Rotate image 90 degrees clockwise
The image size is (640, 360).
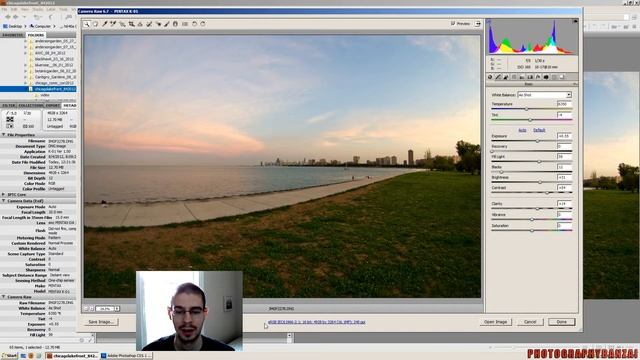click(203, 24)
